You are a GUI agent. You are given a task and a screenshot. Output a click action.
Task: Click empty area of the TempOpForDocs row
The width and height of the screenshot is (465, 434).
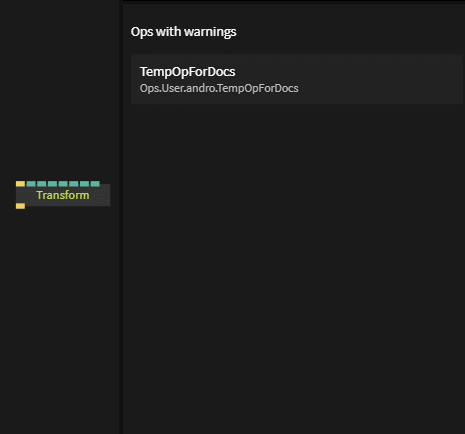(x=380, y=79)
